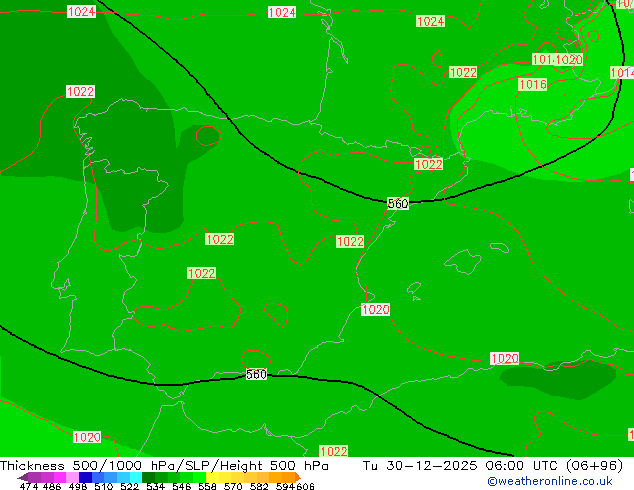Pick the brightest lime green legend swatch
Image resolution: width=634 pixels, height=490 pixels.
click(200, 477)
